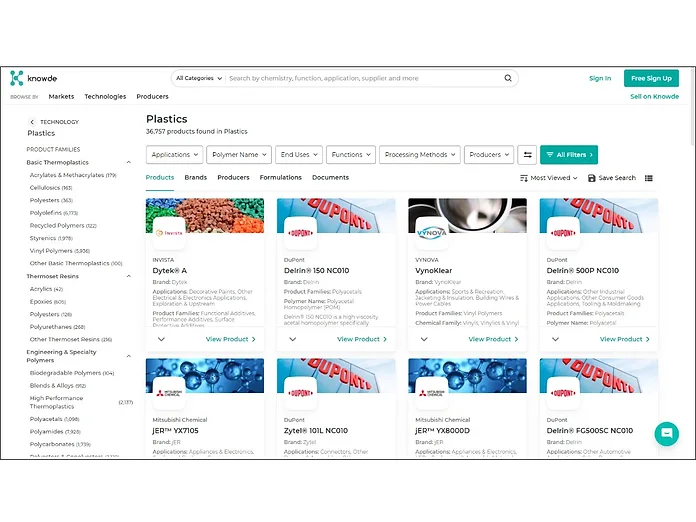Click the Save Search floppy icon
The width and height of the screenshot is (696, 522).
pos(591,178)
